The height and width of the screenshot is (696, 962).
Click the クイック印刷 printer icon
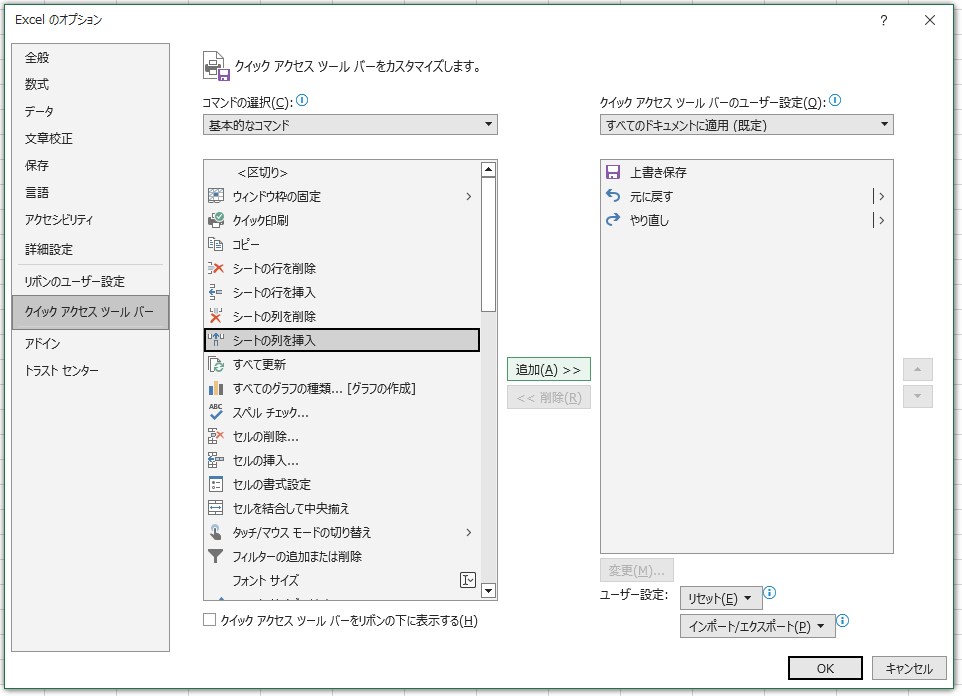(x=216, y=220)
